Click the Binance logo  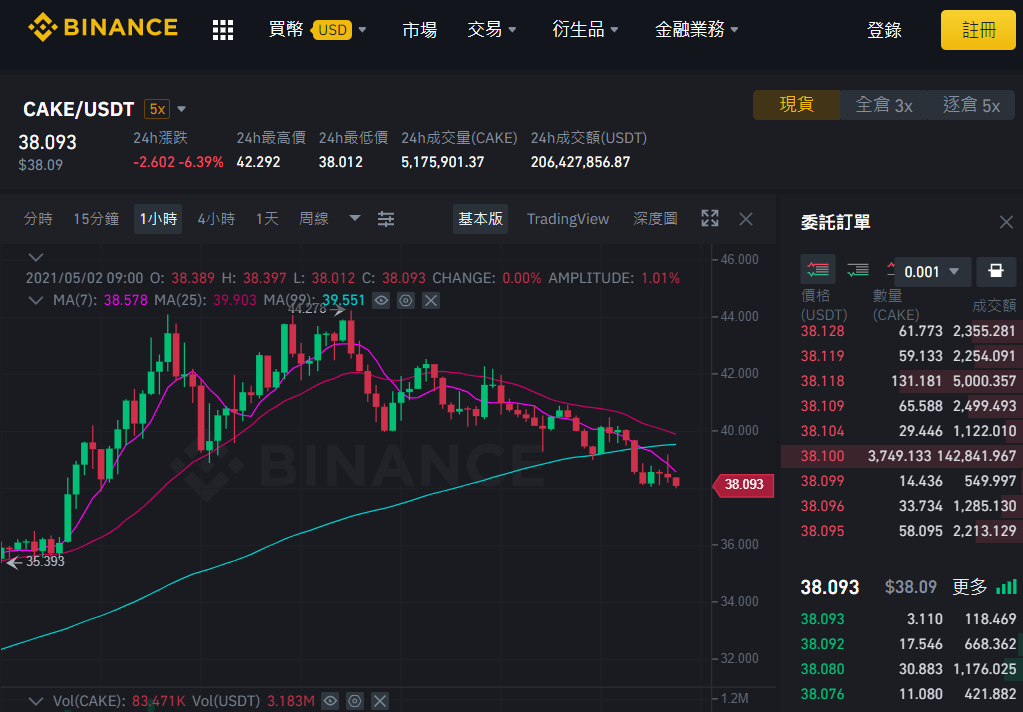[x=103, y=27]
